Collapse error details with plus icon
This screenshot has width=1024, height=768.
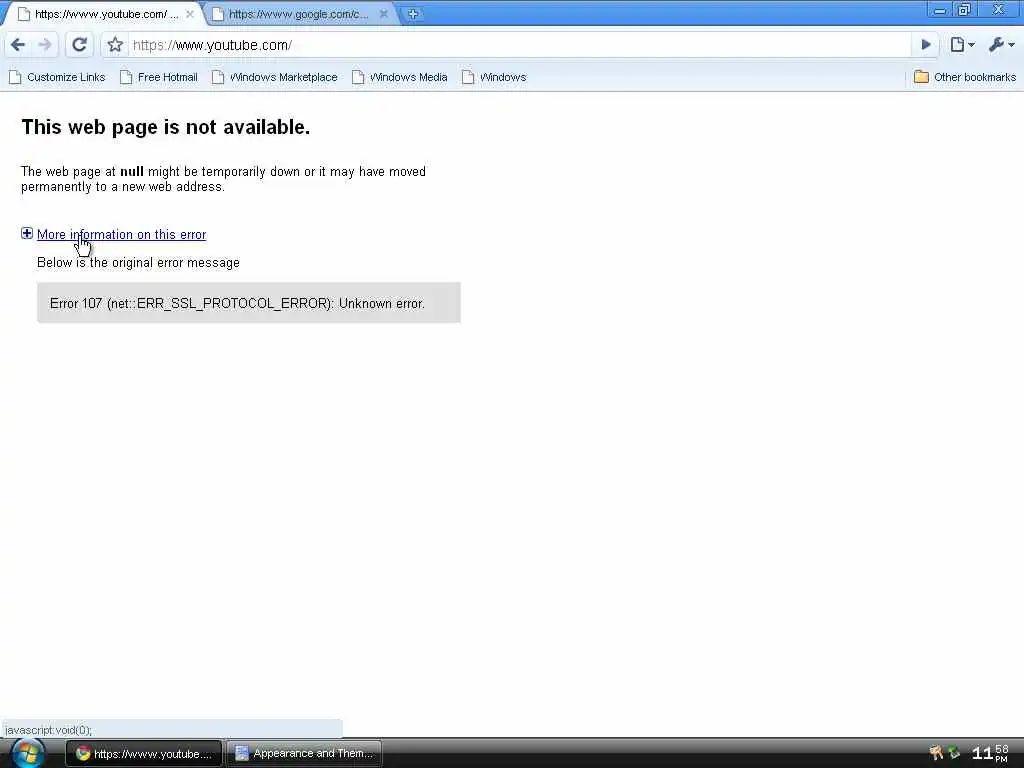point(27,233)
